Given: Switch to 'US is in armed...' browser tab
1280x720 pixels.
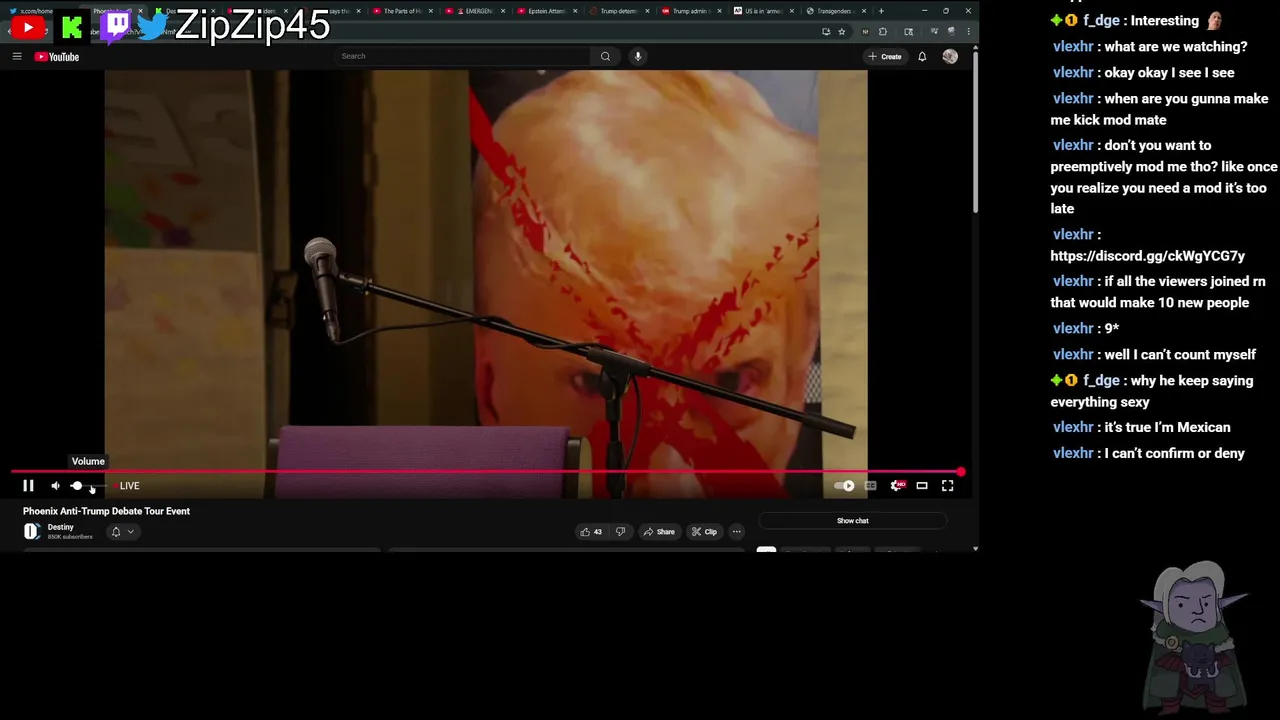Looking at the screenshot, I should pos(764,11).
